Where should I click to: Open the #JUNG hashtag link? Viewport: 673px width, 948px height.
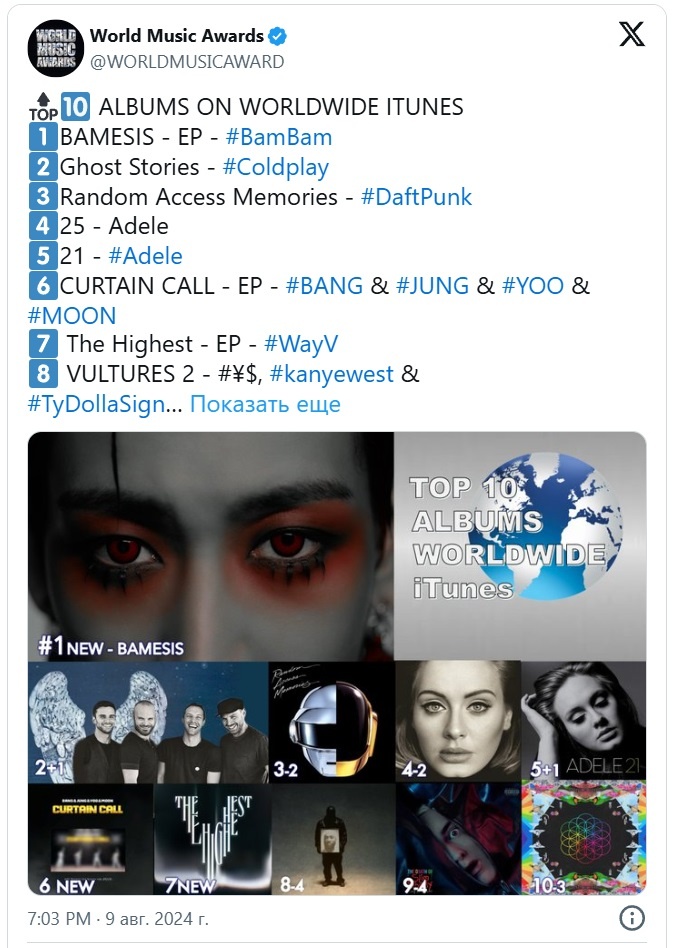pyautogui.click(x=432, y=286)
